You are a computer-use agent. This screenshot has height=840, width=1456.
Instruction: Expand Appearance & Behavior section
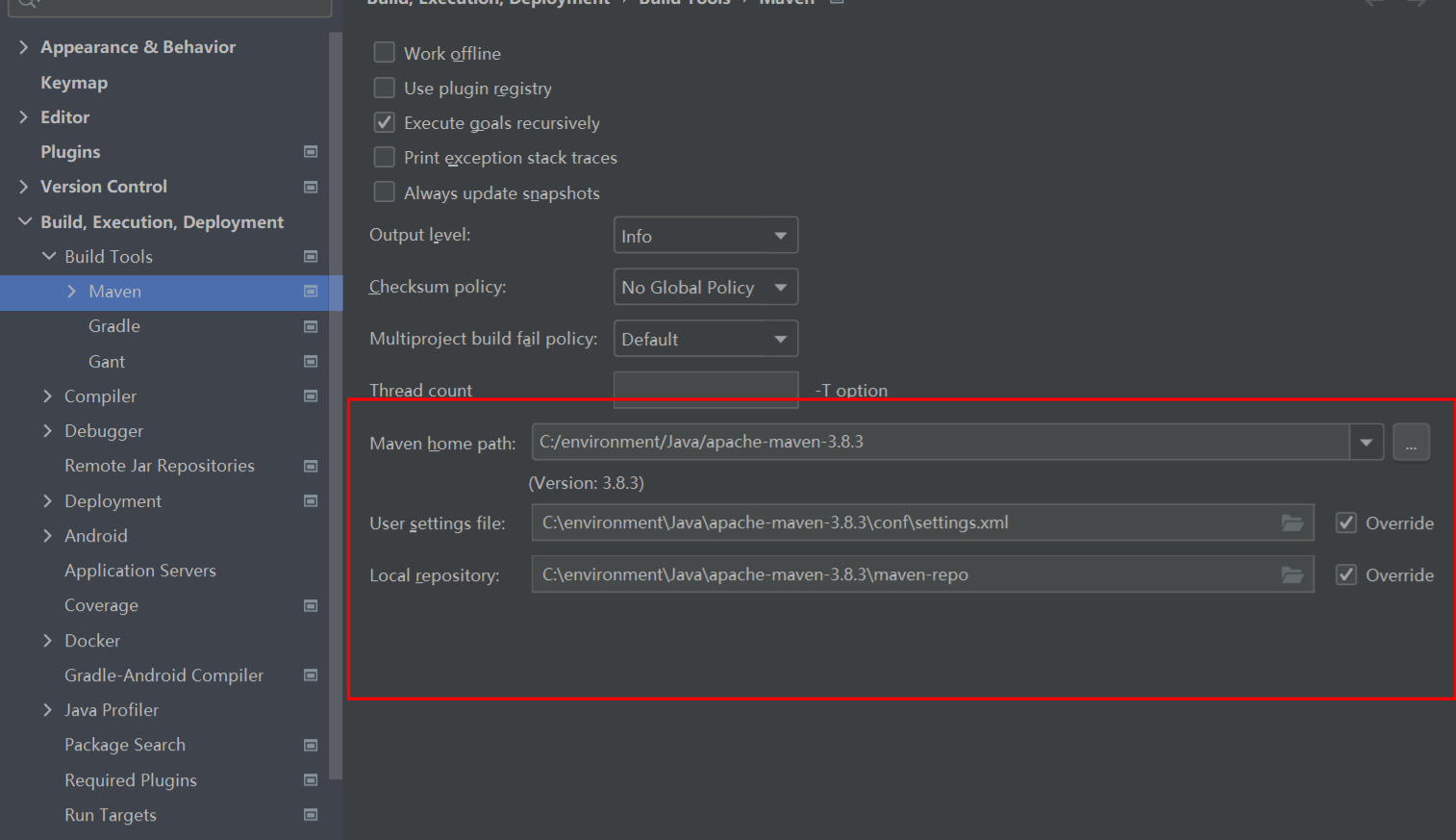(24, 47)
